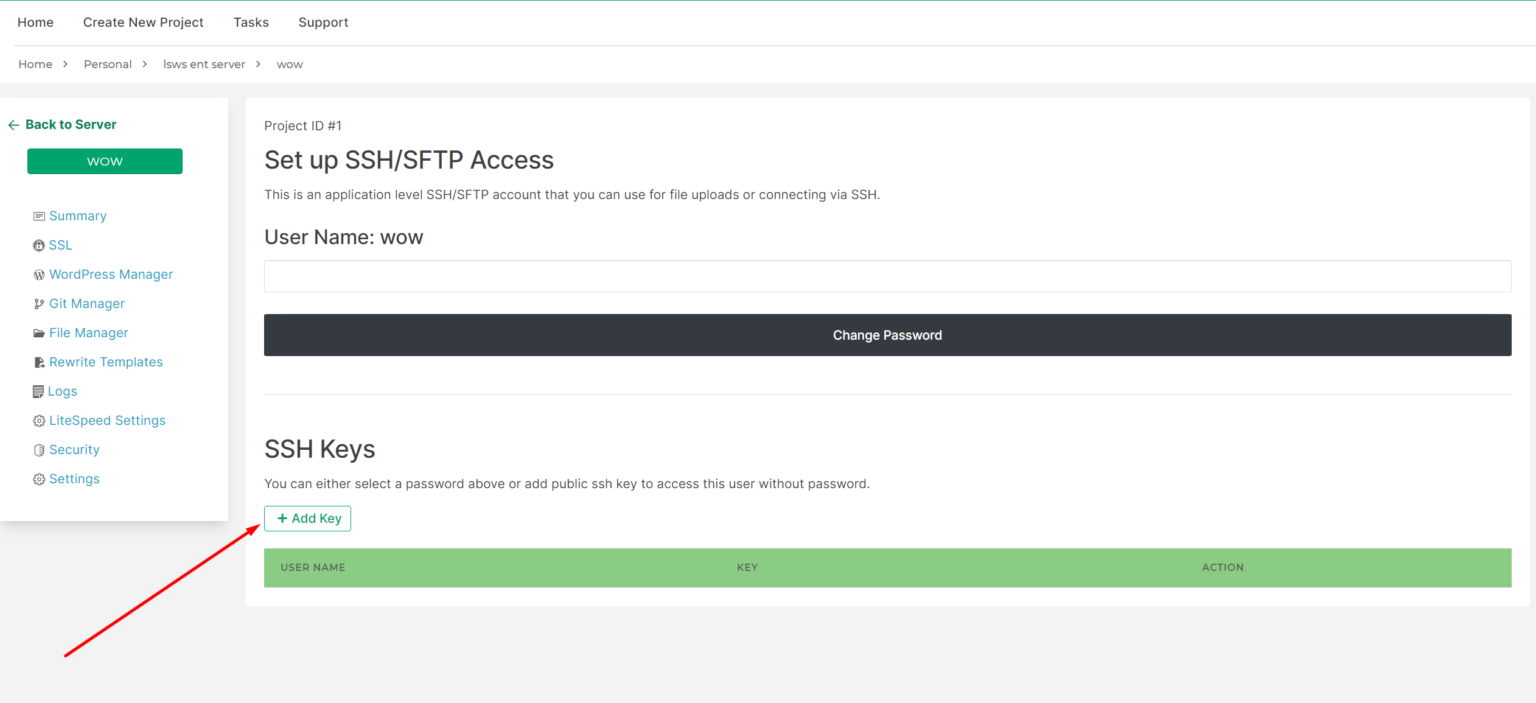The image size is (1536, 703).
Task: Open the Tasks menu
Action: point(250,22)
